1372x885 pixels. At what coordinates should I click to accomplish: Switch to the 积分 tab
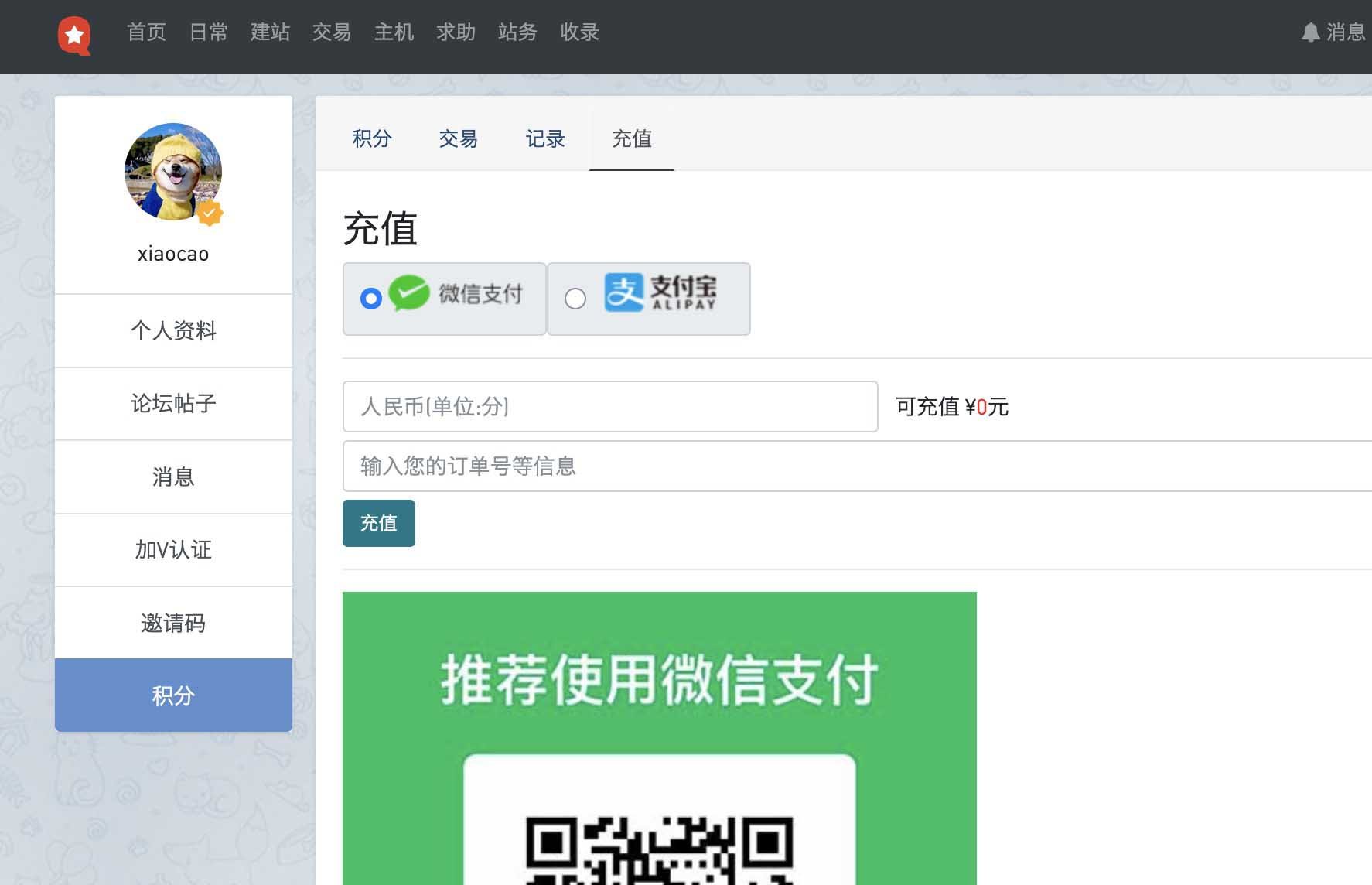pyautogui.click(x=372, y=139)
